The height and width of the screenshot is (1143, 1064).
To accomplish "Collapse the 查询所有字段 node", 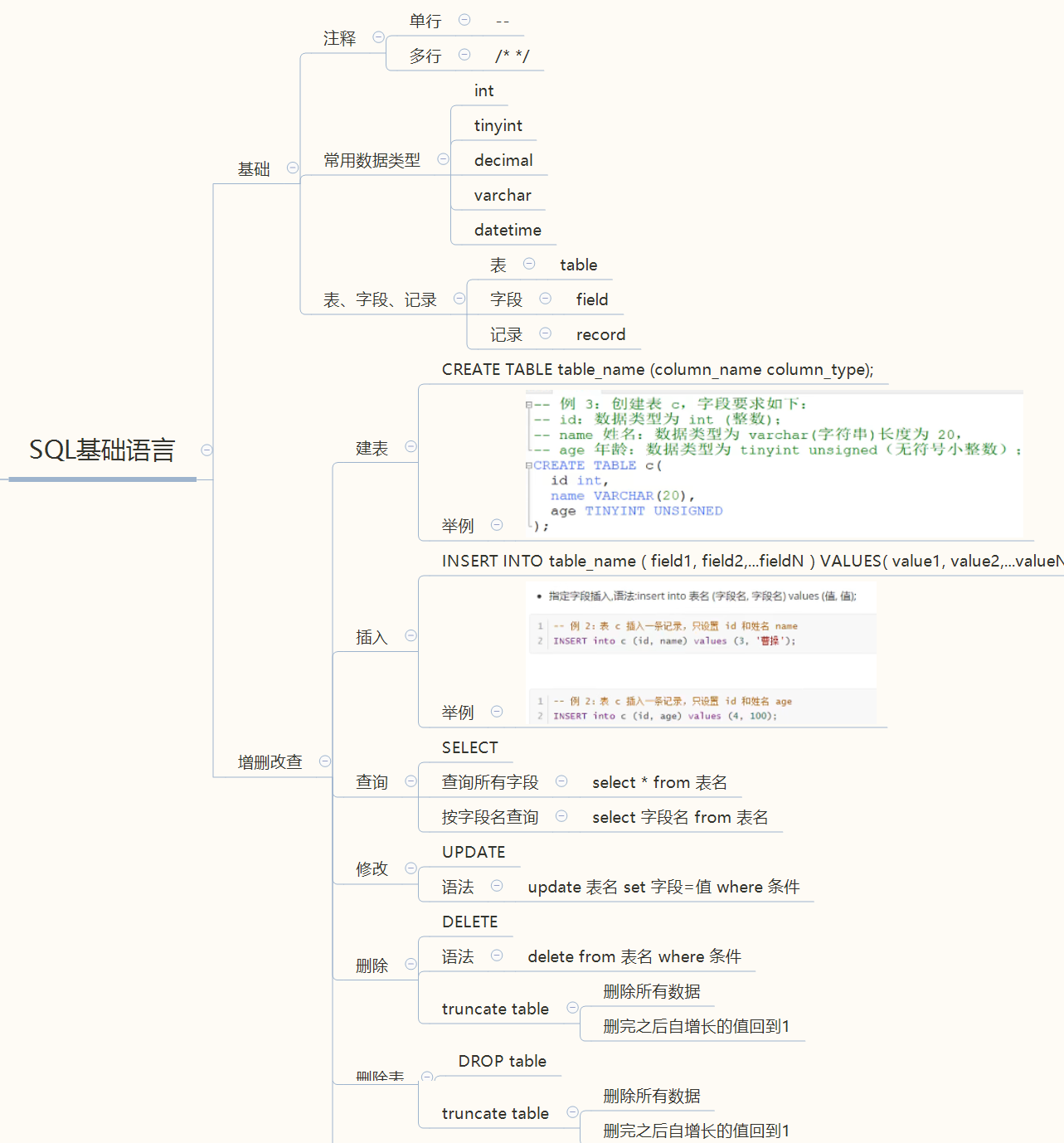I will click(x=561, y=781).
